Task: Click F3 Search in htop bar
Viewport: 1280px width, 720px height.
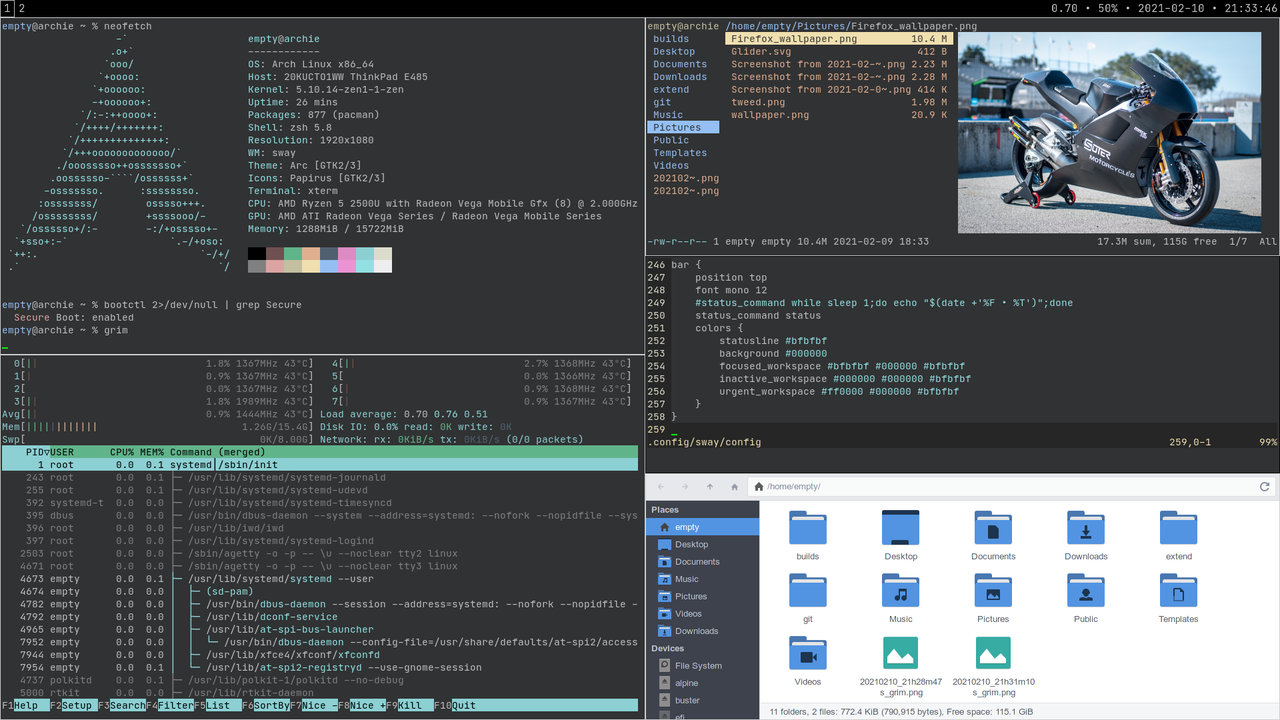Action: 122,705
